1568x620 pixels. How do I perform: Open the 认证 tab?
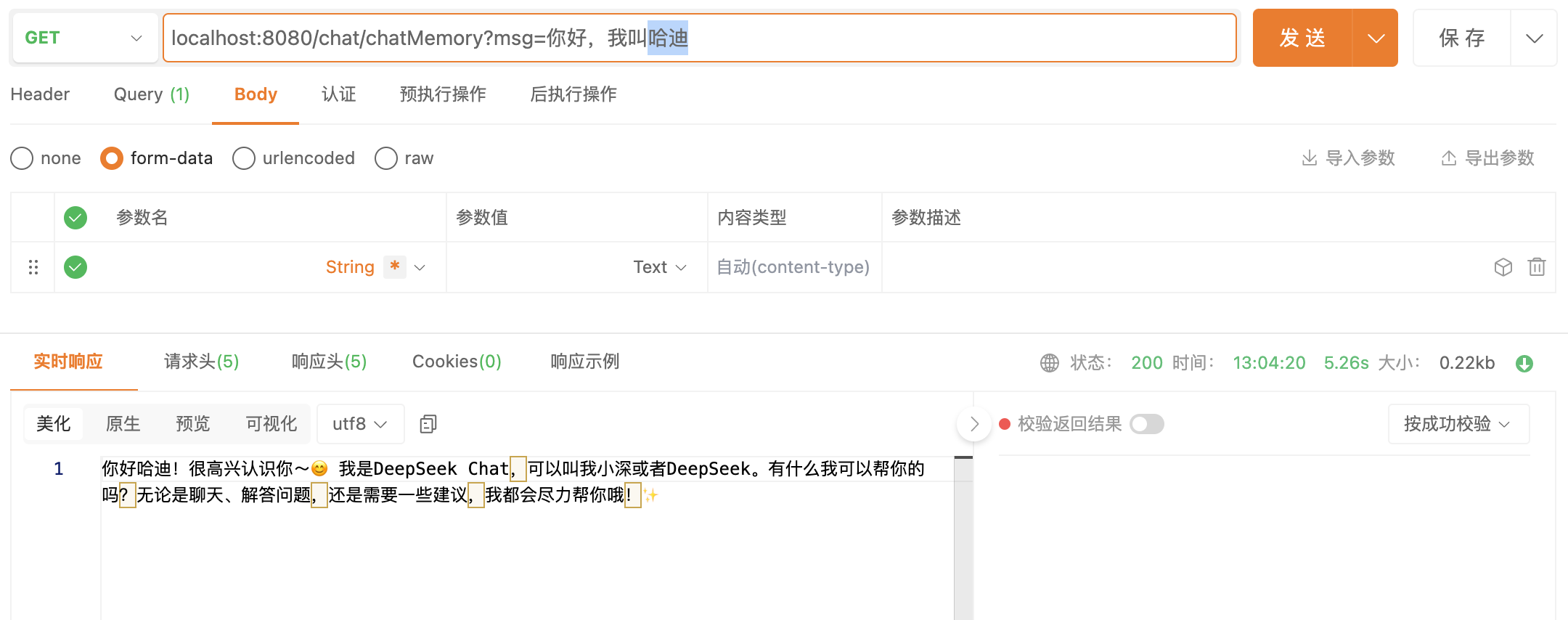point(339,94)
